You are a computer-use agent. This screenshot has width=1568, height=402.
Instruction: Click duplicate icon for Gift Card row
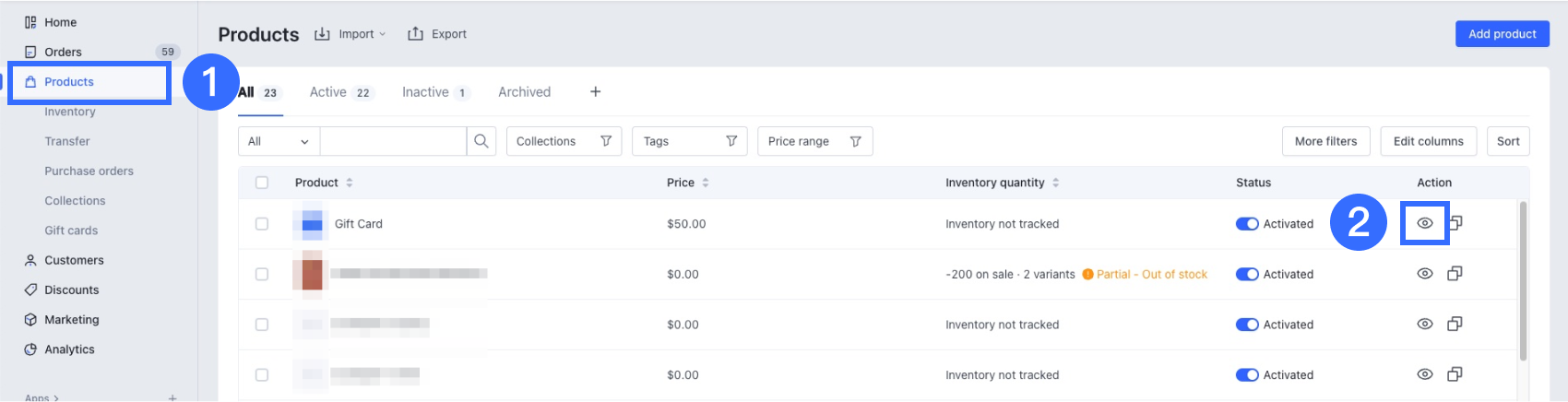click(1455, 223)
